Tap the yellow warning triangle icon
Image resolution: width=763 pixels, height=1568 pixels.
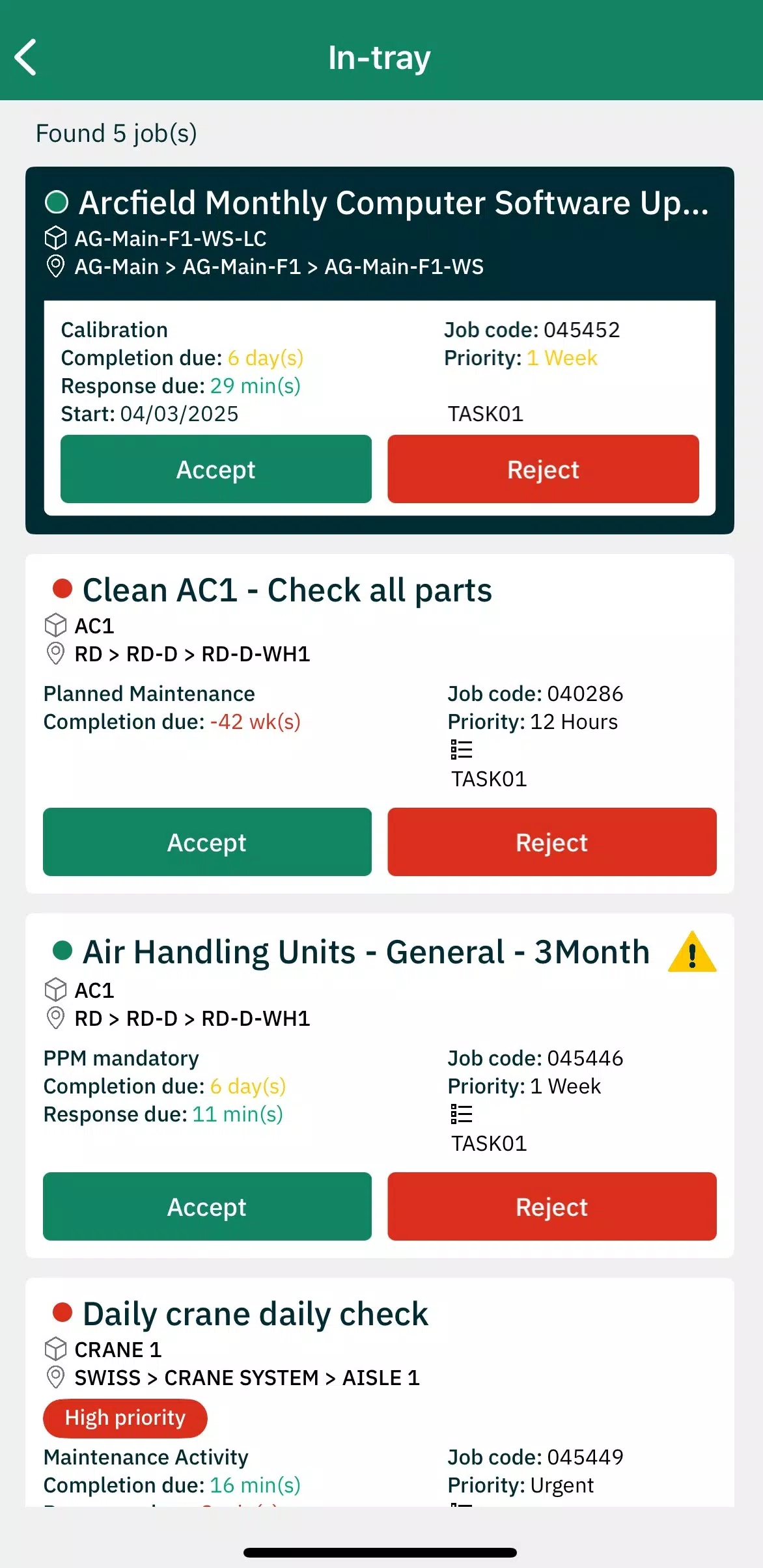tap(692, 952)
